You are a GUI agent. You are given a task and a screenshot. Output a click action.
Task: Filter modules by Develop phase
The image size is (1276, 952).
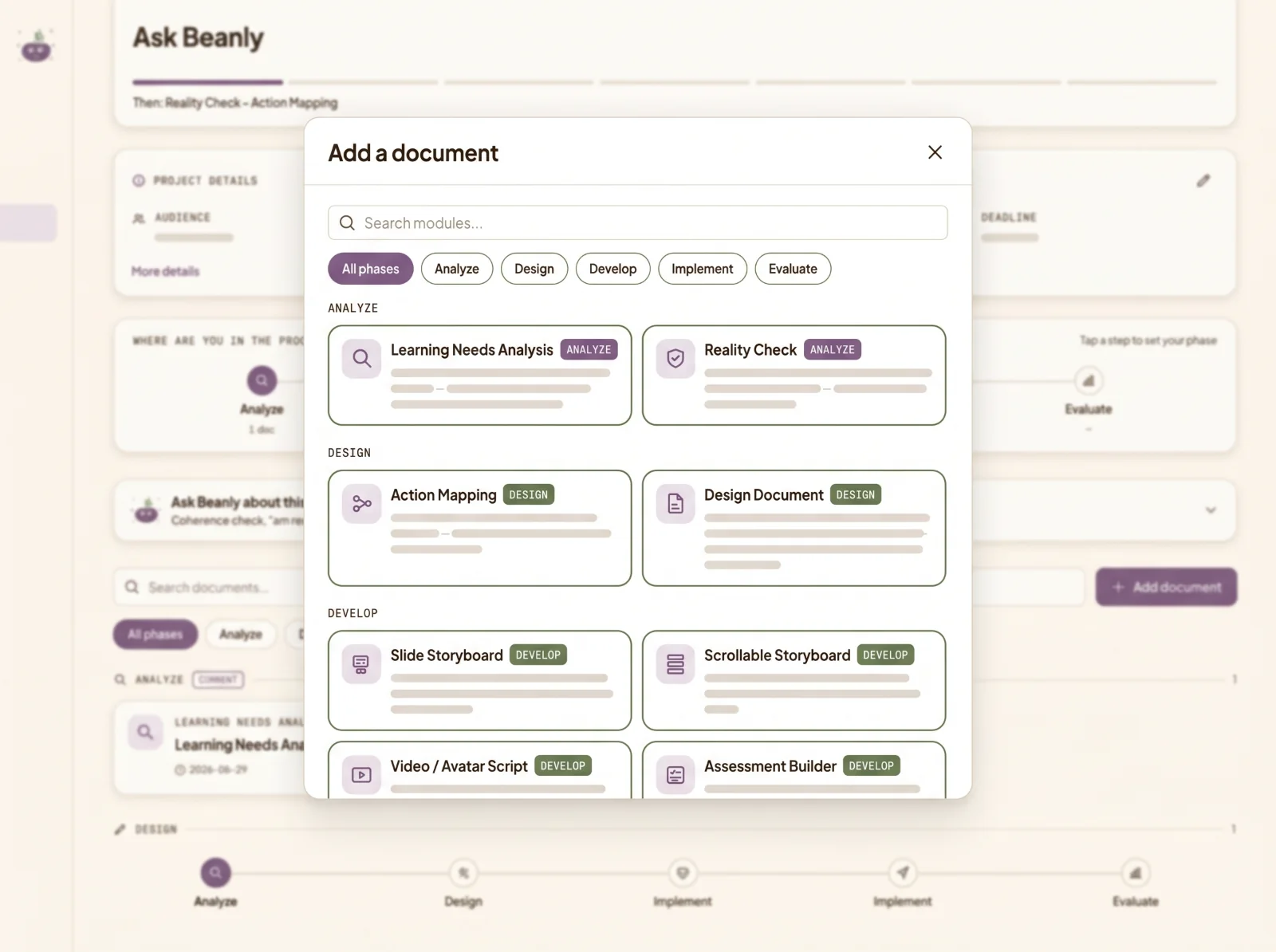[612, 269]
